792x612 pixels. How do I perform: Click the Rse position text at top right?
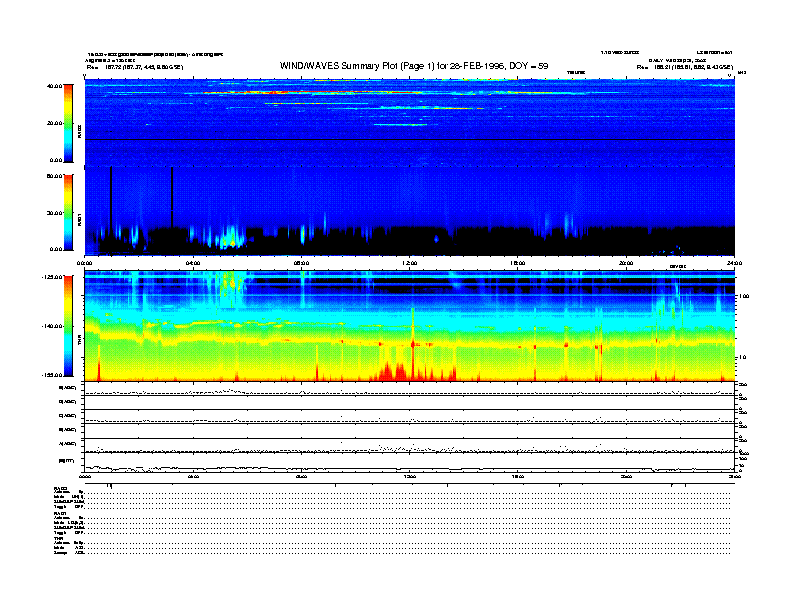pyautogui.click(x=684, y=67)
